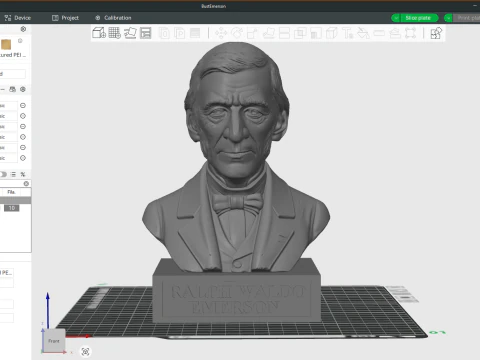
Task: Edit the third filament row's preset
Action: [x=23, y=127]
